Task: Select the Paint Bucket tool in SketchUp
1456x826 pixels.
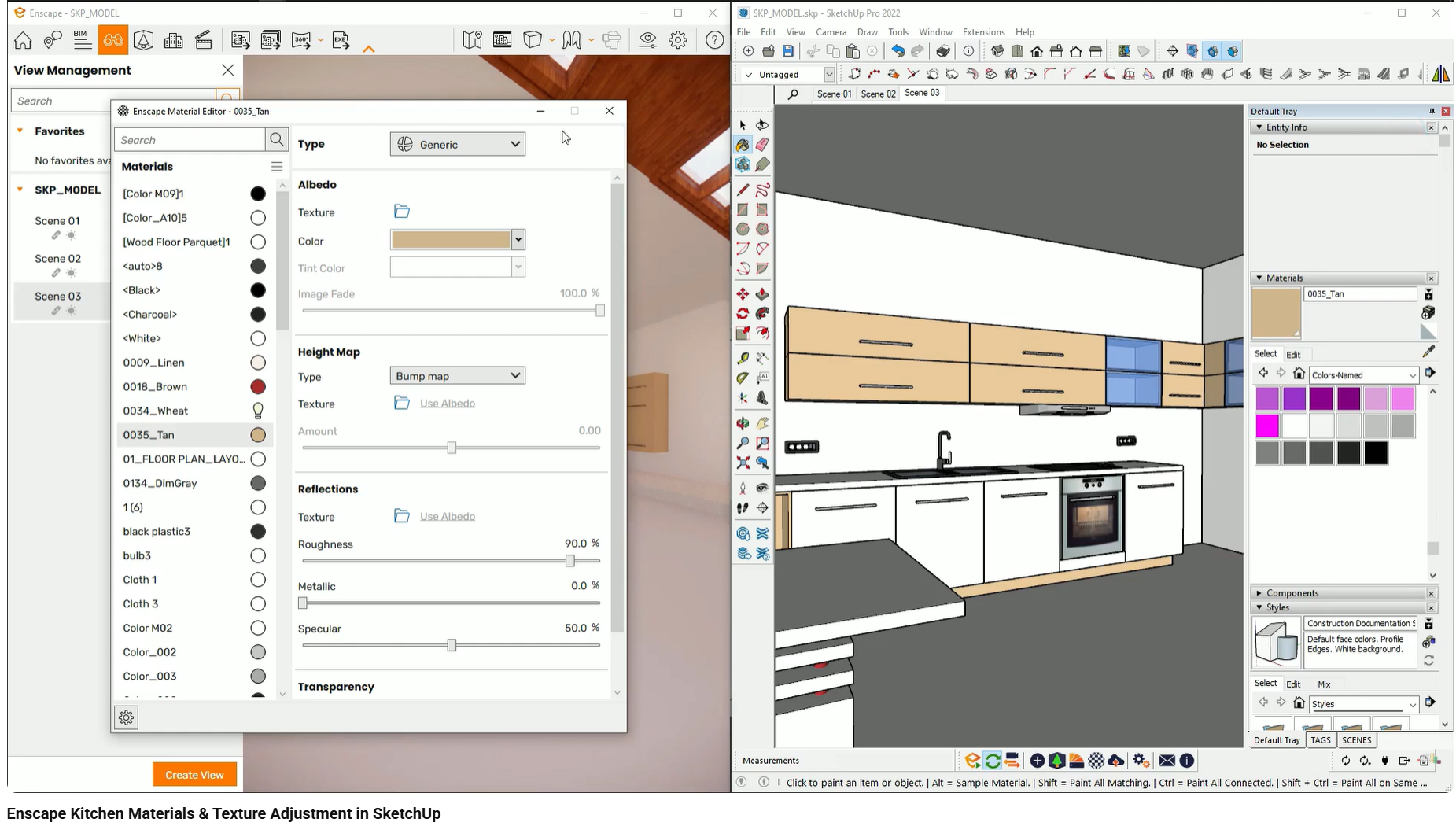Action: coord(743,145)
